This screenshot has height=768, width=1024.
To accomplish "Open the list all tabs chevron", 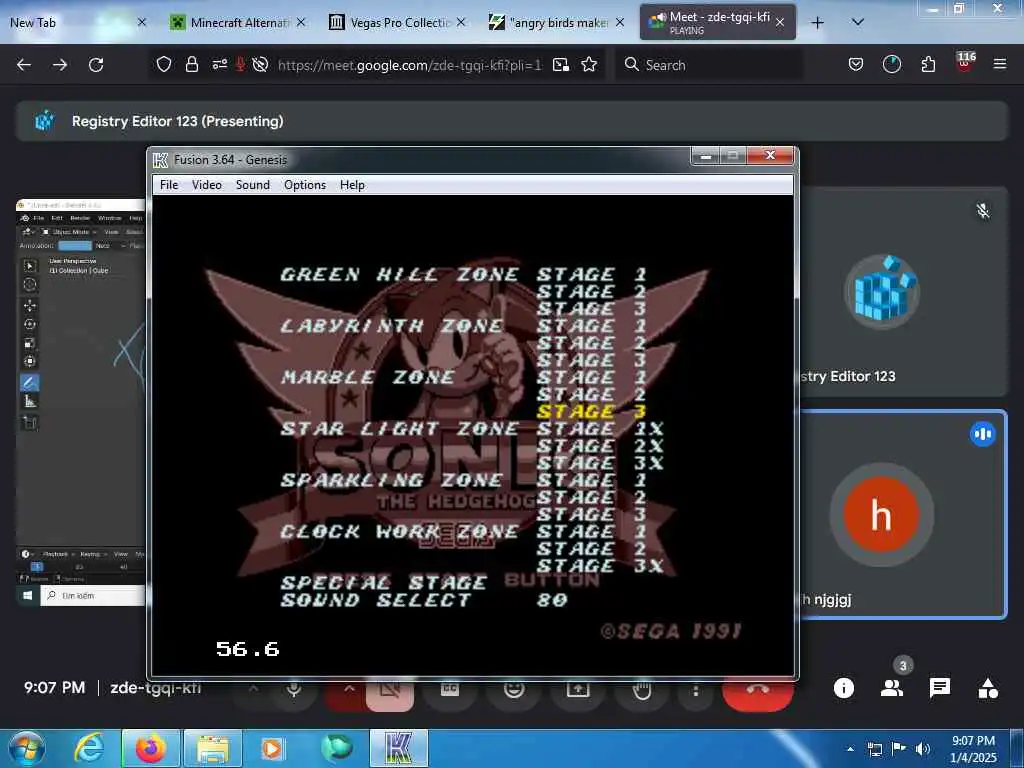I will 858,22.
